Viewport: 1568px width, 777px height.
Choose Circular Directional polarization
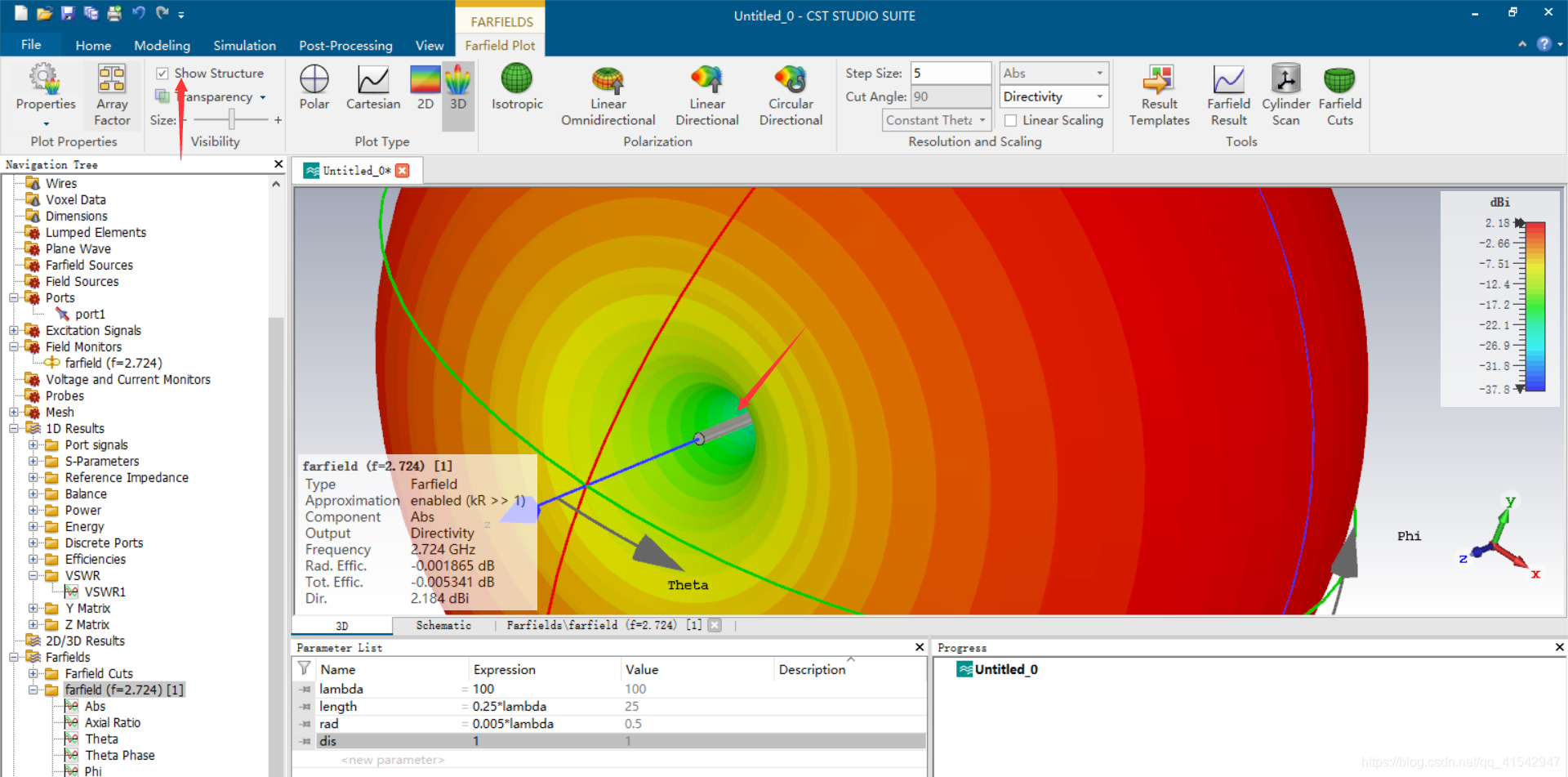(x=791, y=95)
